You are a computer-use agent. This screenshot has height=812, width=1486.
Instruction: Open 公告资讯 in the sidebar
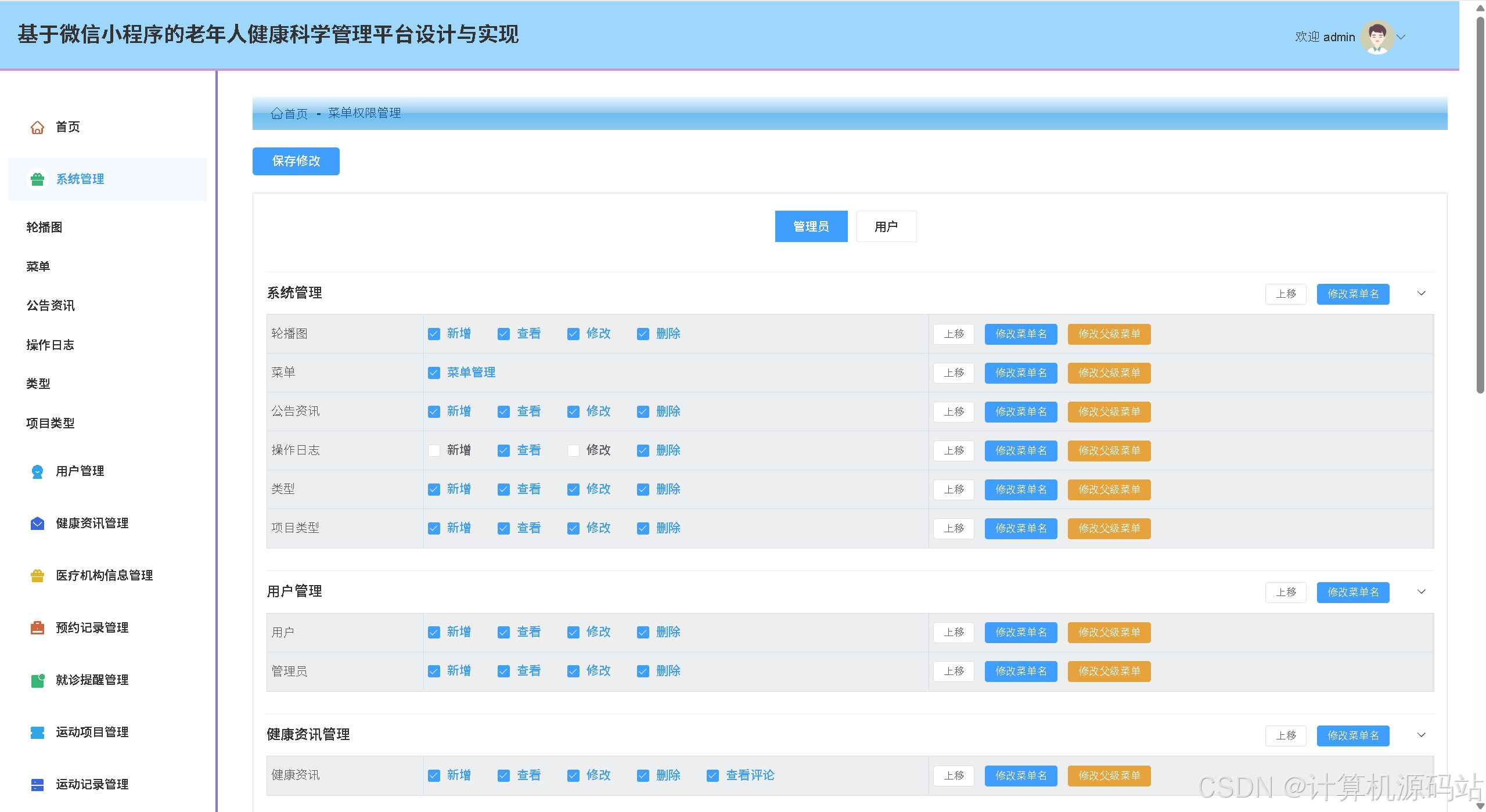point(51,306)
